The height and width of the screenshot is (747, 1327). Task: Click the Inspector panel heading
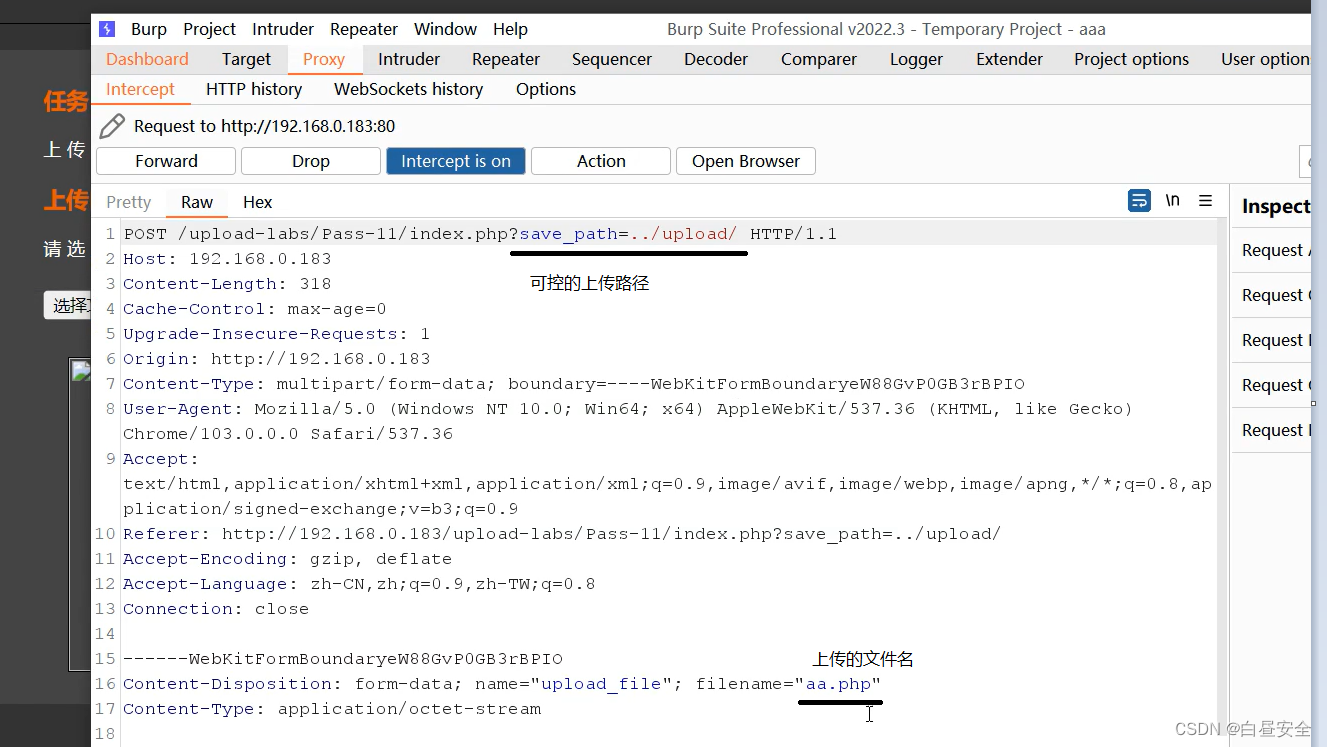1276,206
